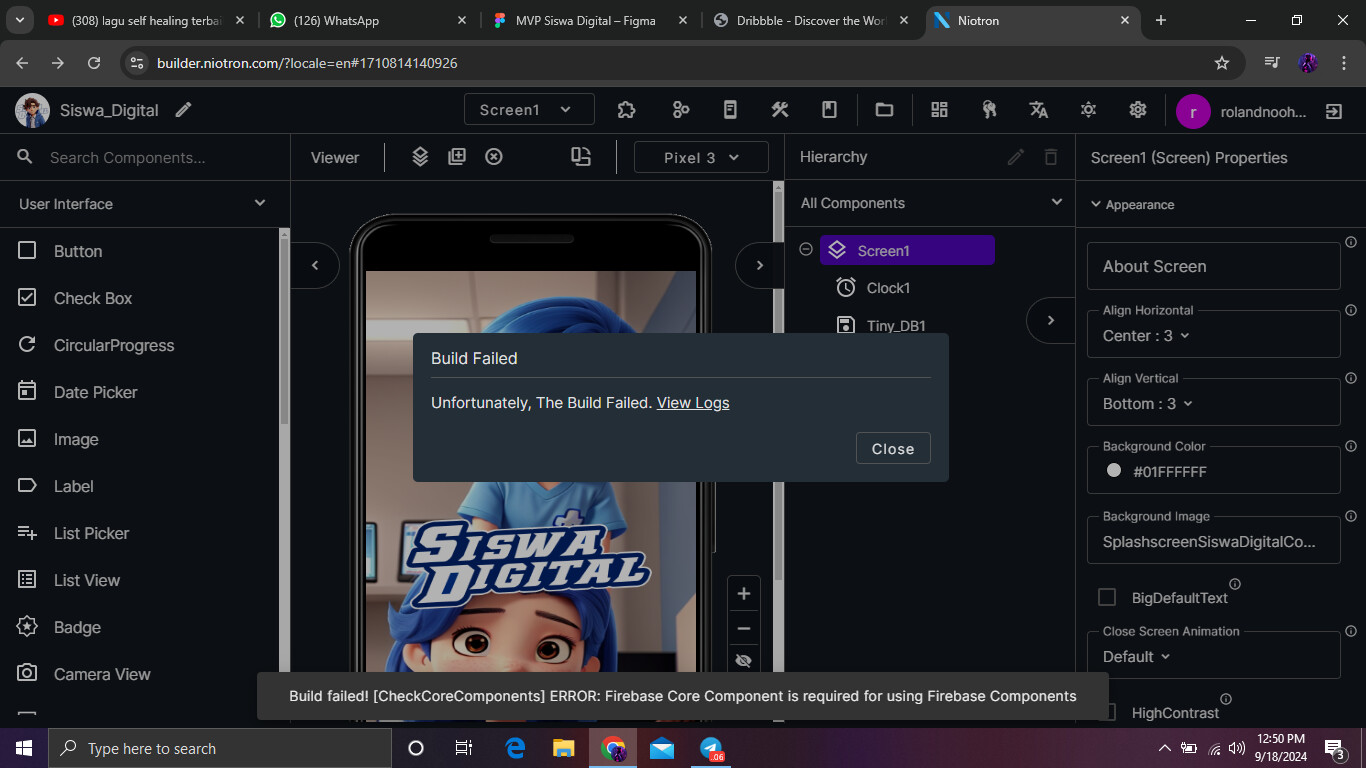Open the user avatar circle
This screenshot has height=768, width=1366.
point(1193,112)
